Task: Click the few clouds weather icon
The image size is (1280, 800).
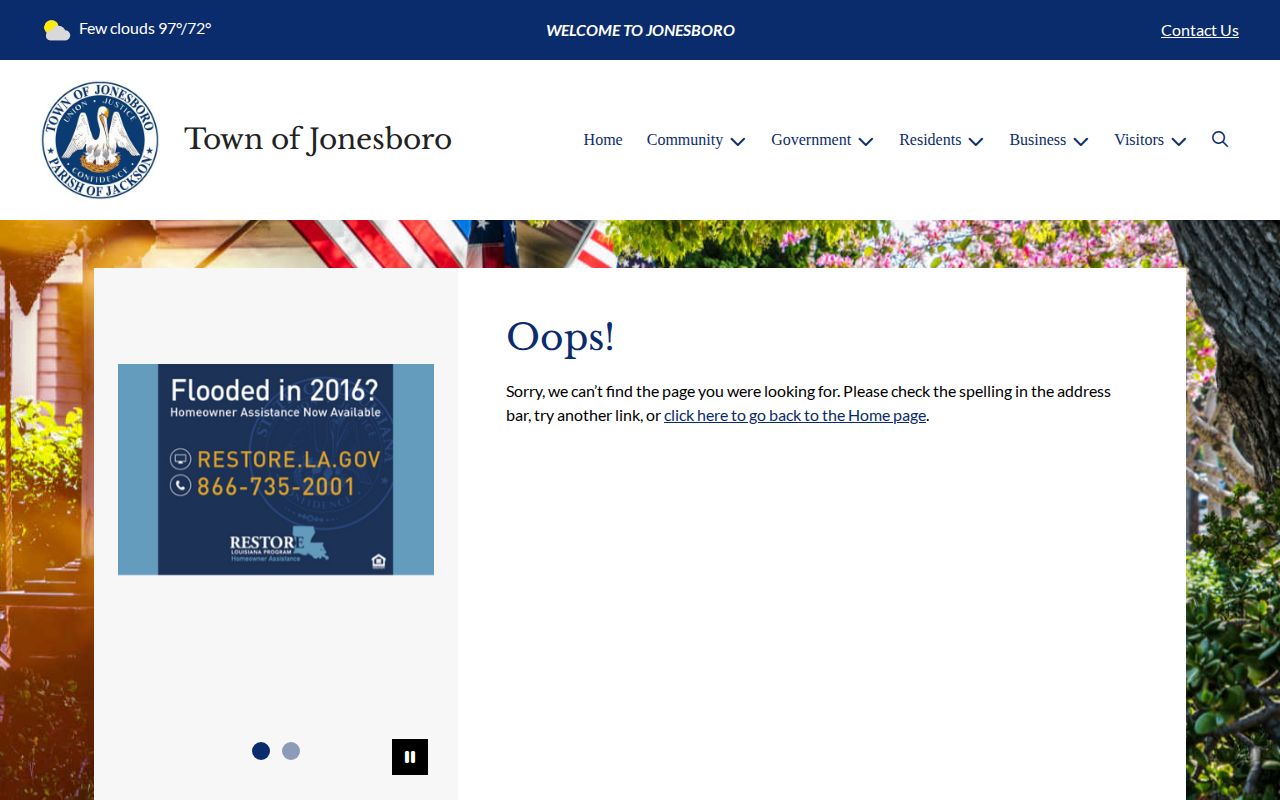Action: pos(57,30)
